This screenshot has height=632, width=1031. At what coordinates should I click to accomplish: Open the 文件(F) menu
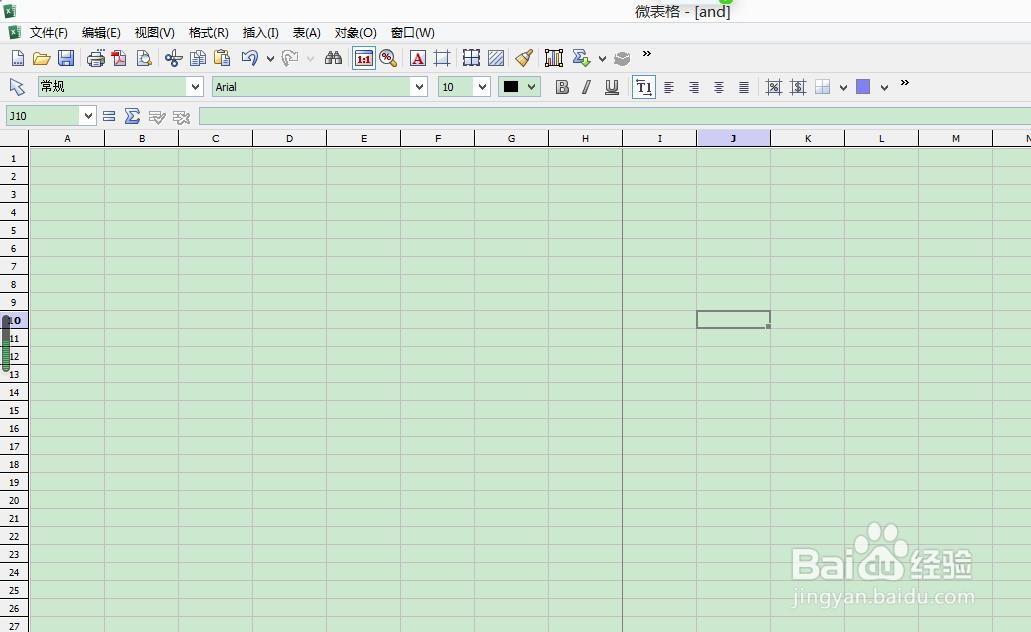click(49, 33)
